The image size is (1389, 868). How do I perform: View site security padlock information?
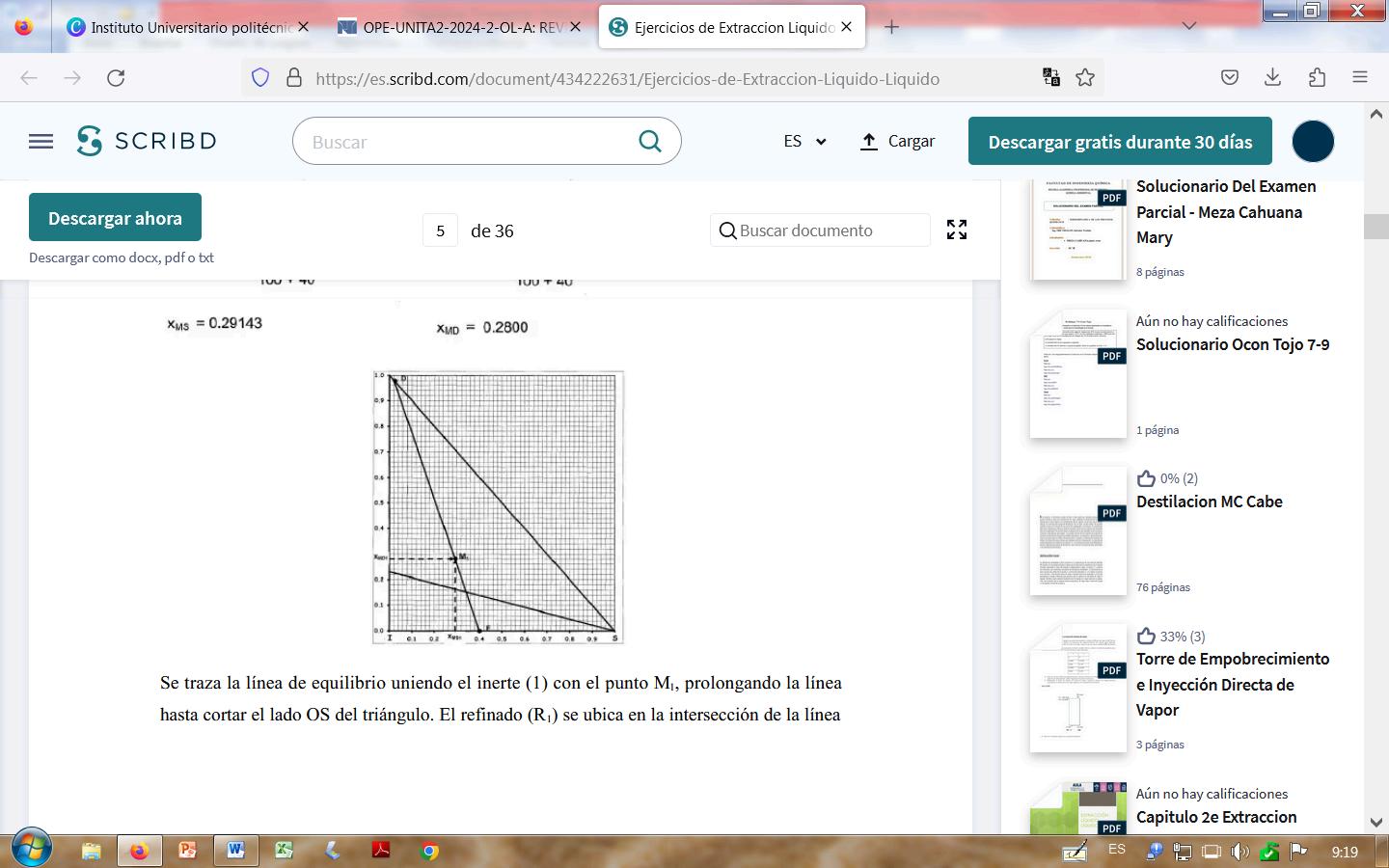pyautogui.click(x=294, y=78)
